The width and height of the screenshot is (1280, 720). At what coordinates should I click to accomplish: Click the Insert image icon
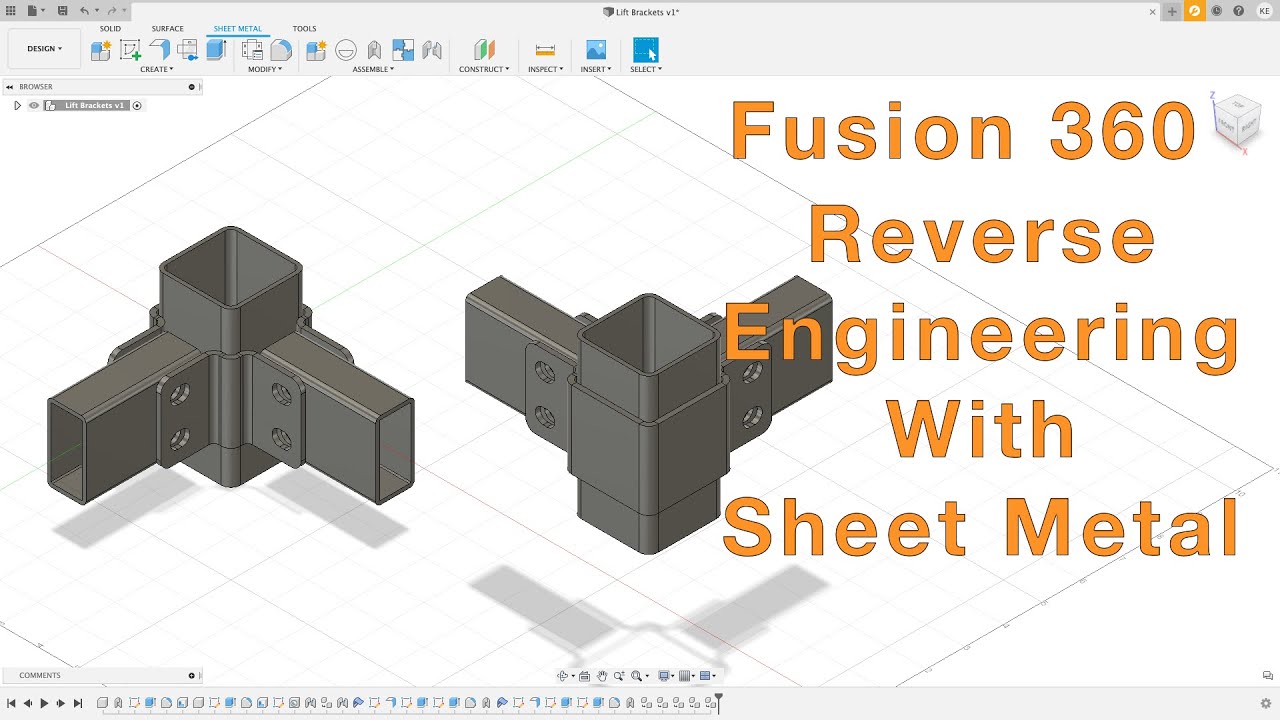[596, 49]
